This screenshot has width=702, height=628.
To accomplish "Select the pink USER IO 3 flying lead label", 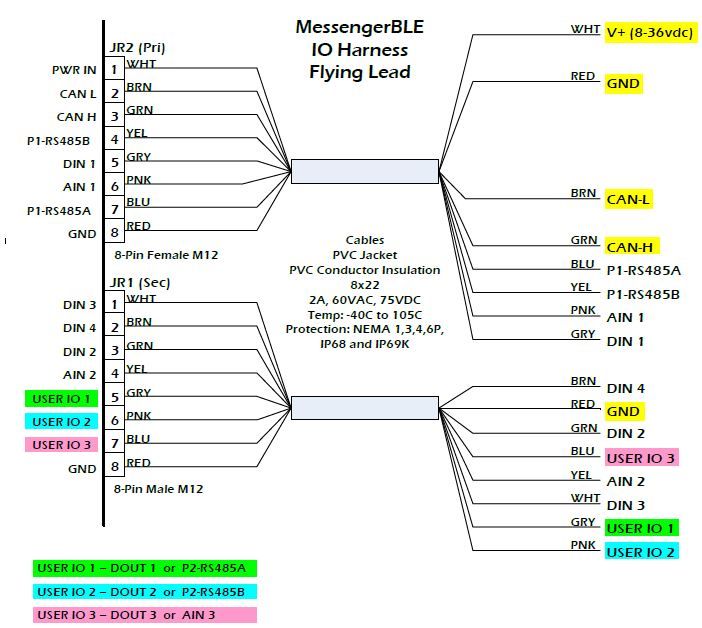I will click(642, 458).
